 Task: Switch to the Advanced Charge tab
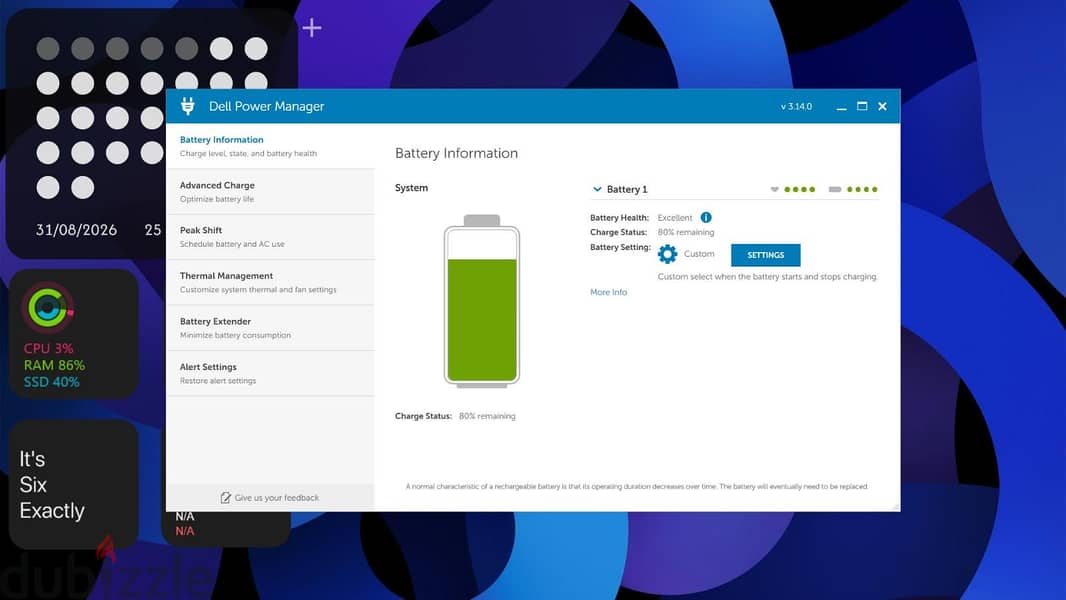pyautogui.click(x=270, y=192)
